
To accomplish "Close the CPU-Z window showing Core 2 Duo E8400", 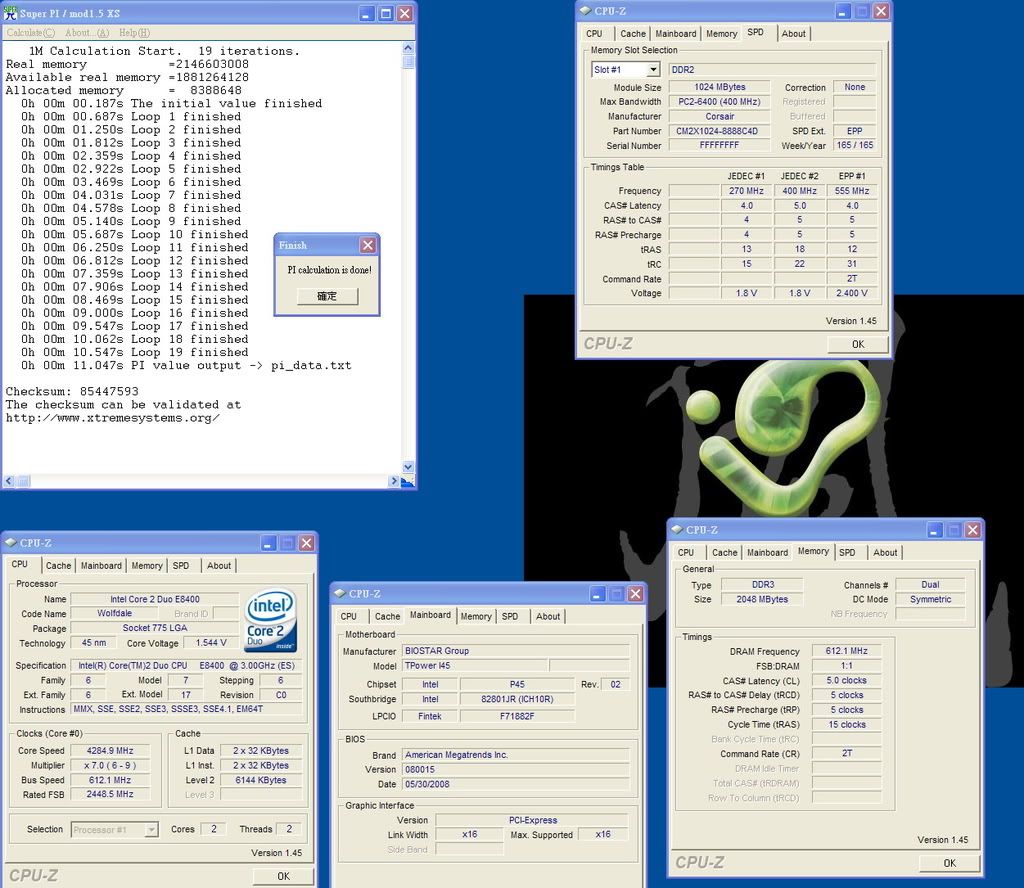I will 306,543.
